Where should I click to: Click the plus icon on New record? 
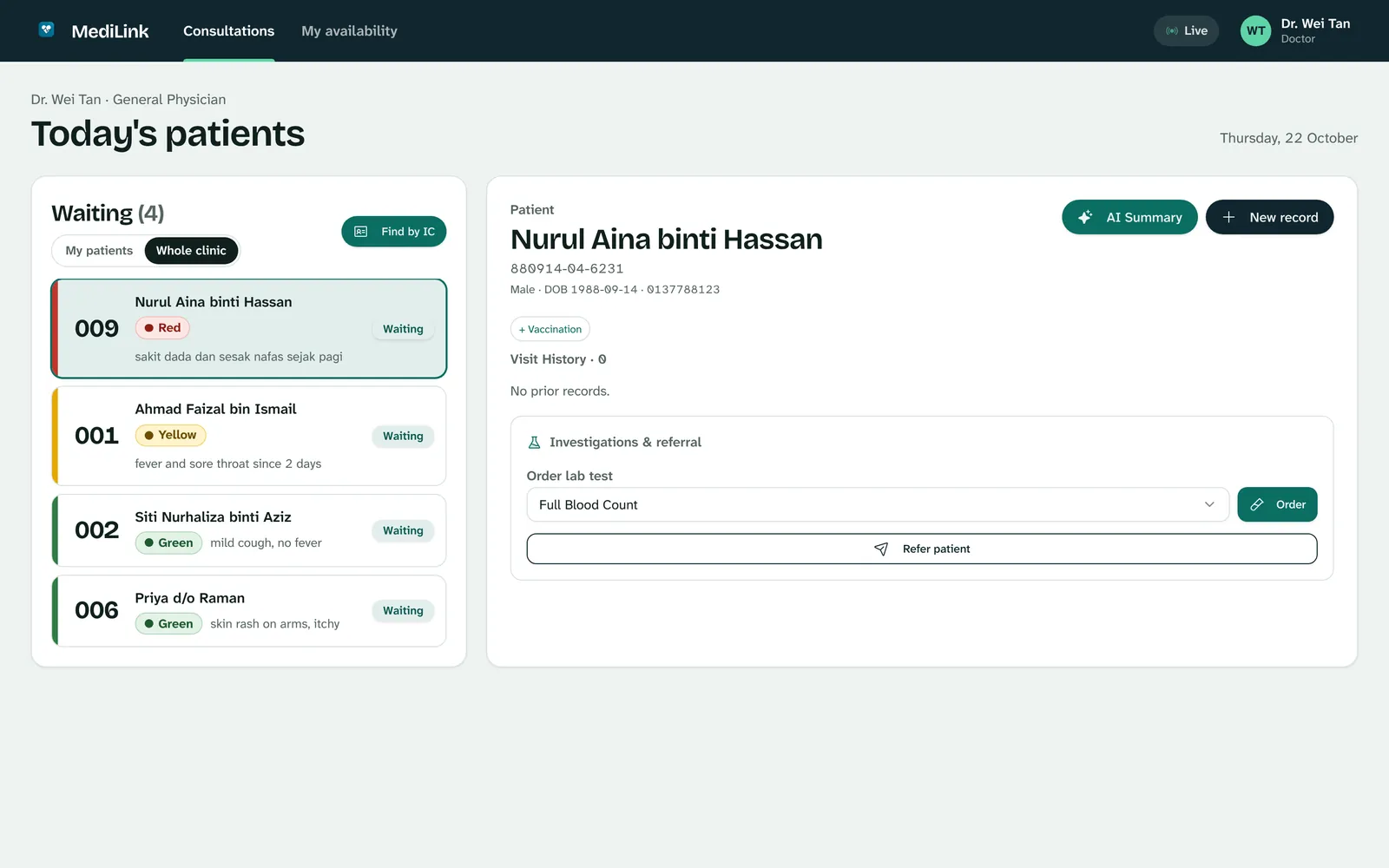click(1228, 217)
